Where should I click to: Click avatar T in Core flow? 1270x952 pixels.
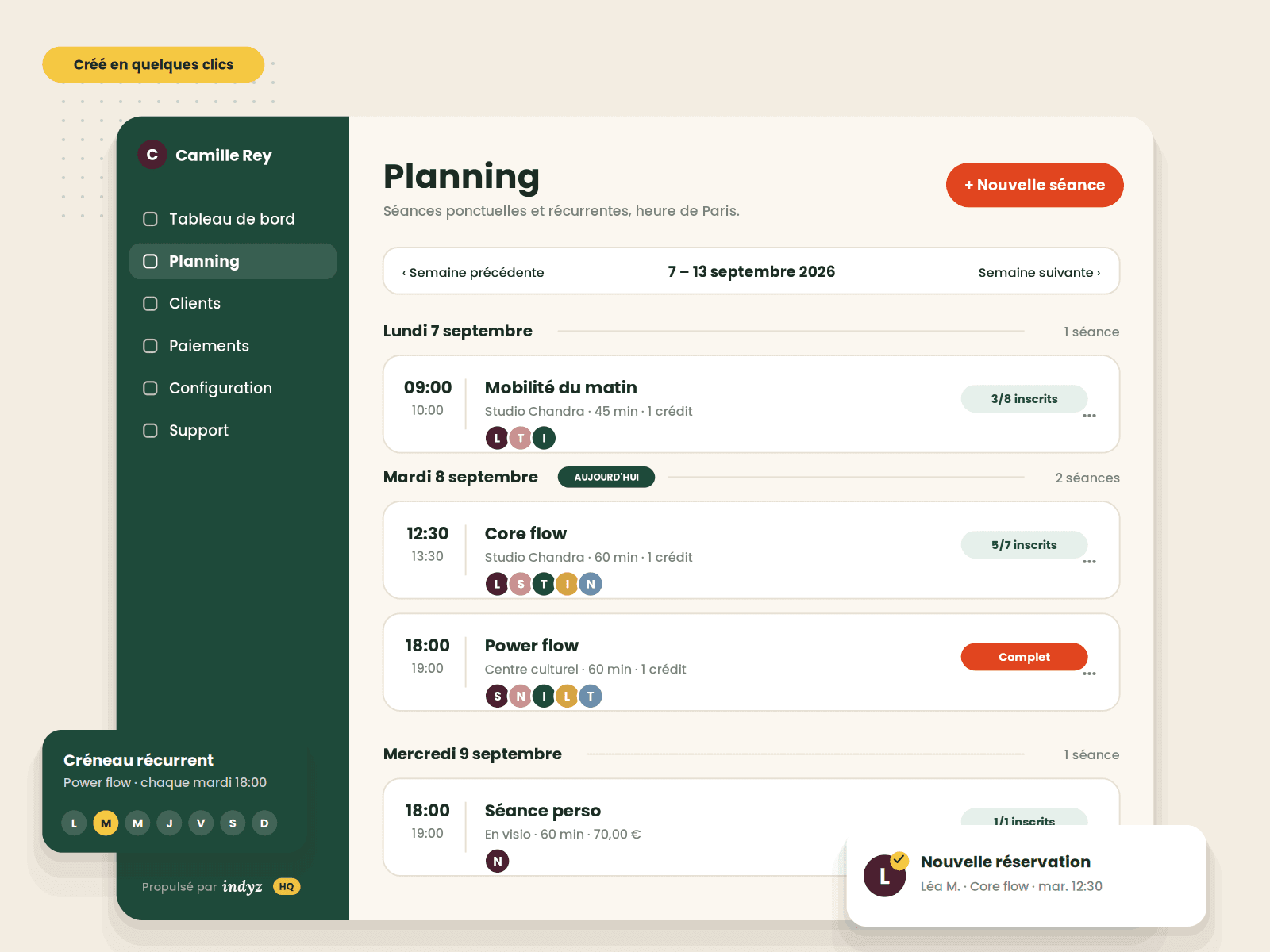point(544,584)
